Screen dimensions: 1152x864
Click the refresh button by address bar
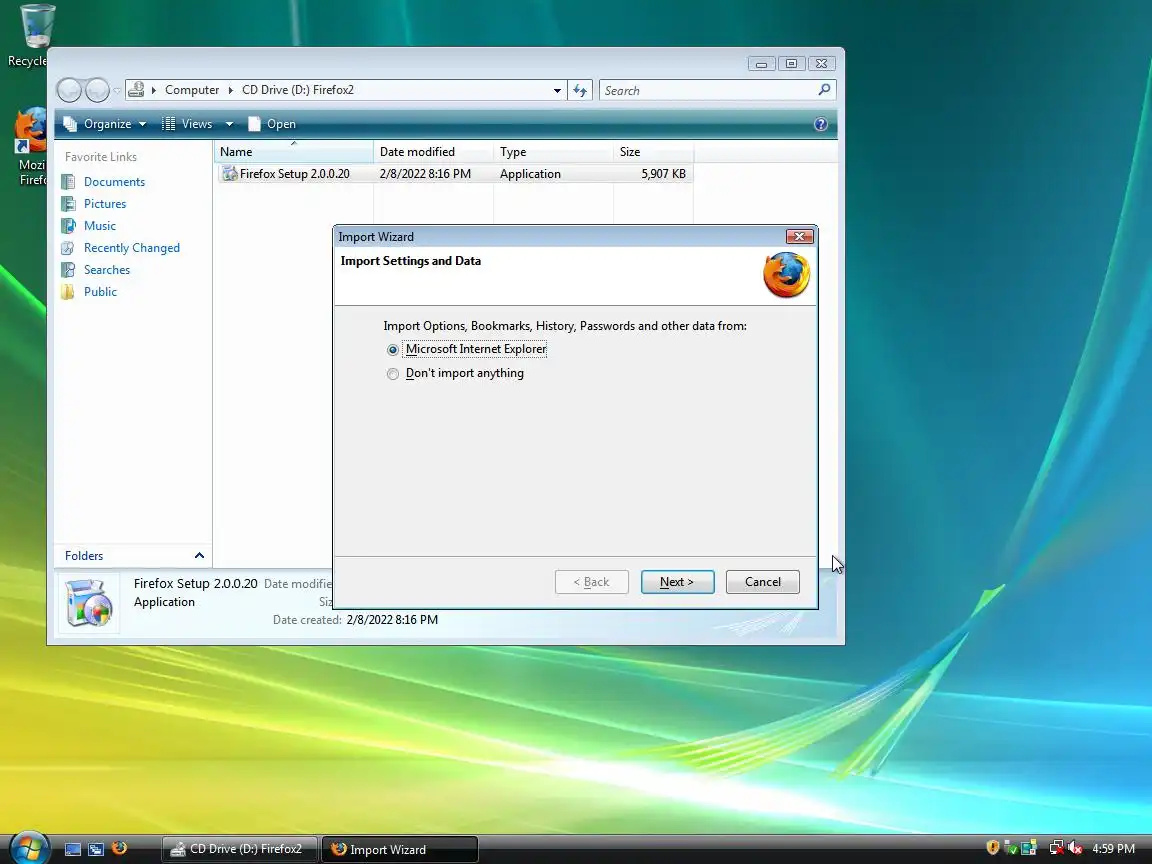(580, 90)
